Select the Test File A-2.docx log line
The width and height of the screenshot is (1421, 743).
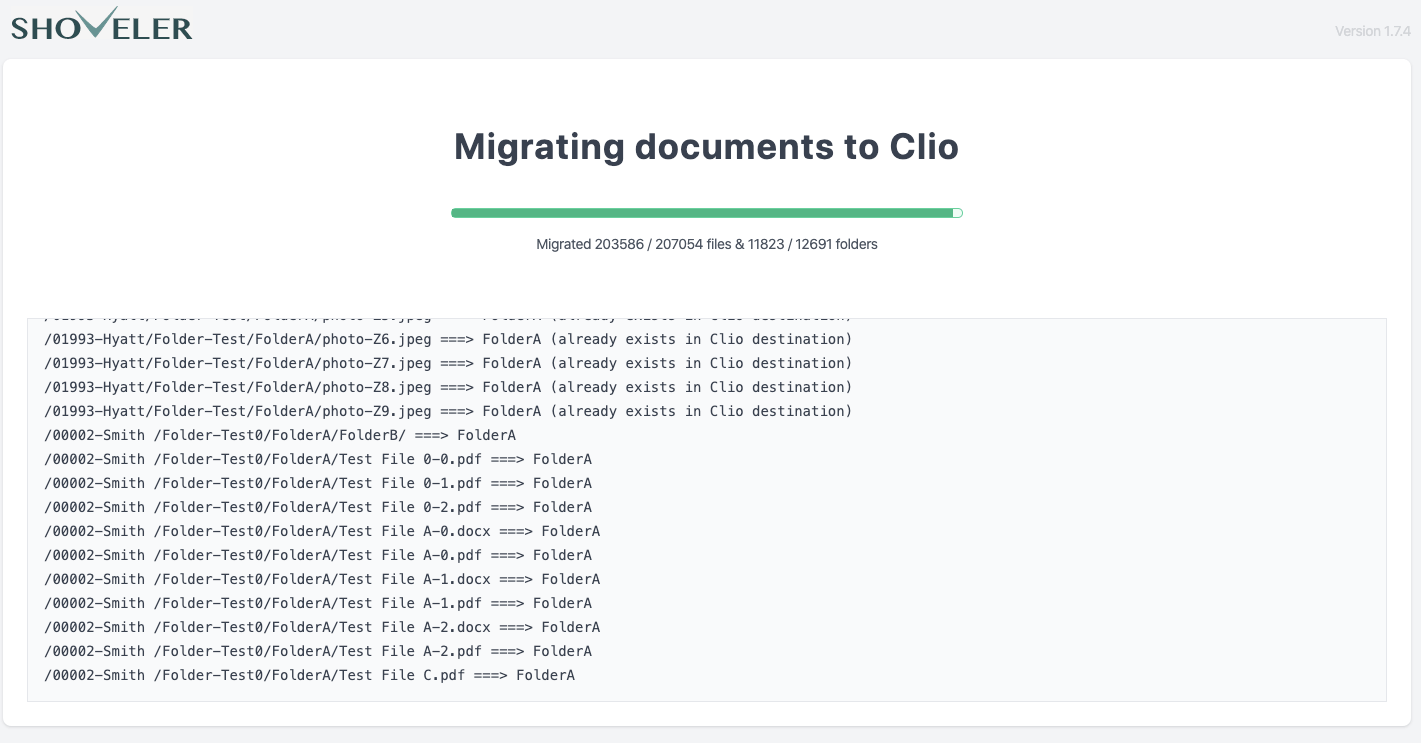(322, 627)
